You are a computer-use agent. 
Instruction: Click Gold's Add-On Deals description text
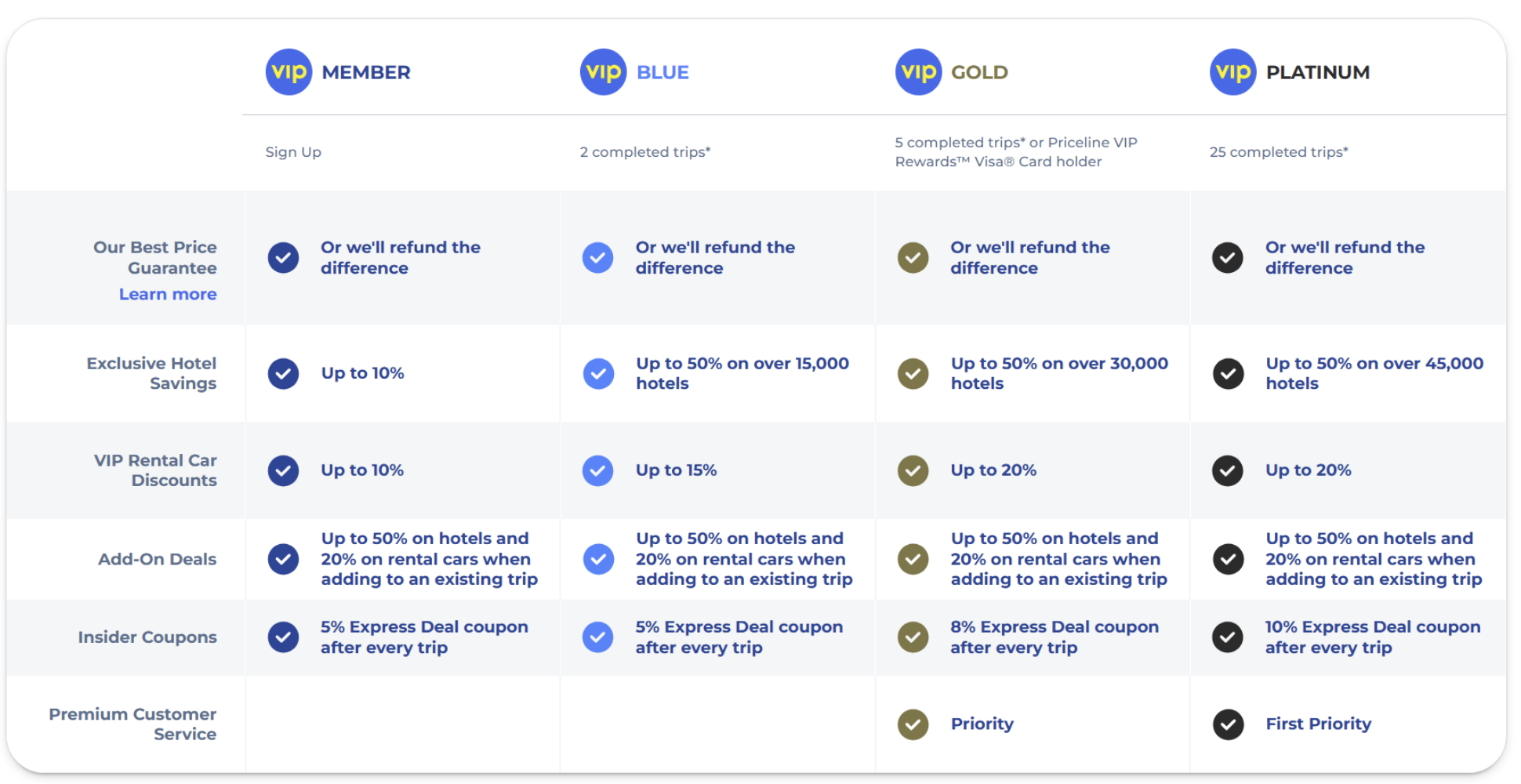coord(1058,559)
